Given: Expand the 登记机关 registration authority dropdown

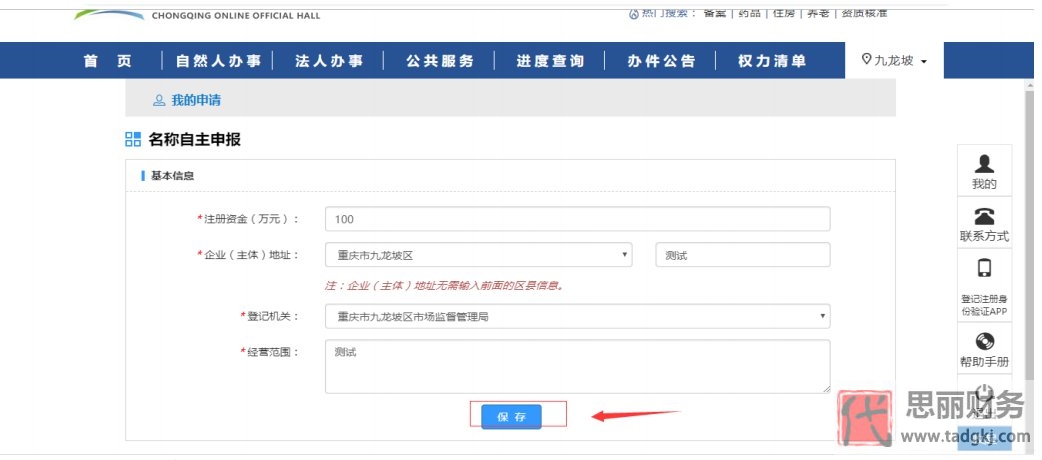Looking at the screenshot, I should 577,317.
